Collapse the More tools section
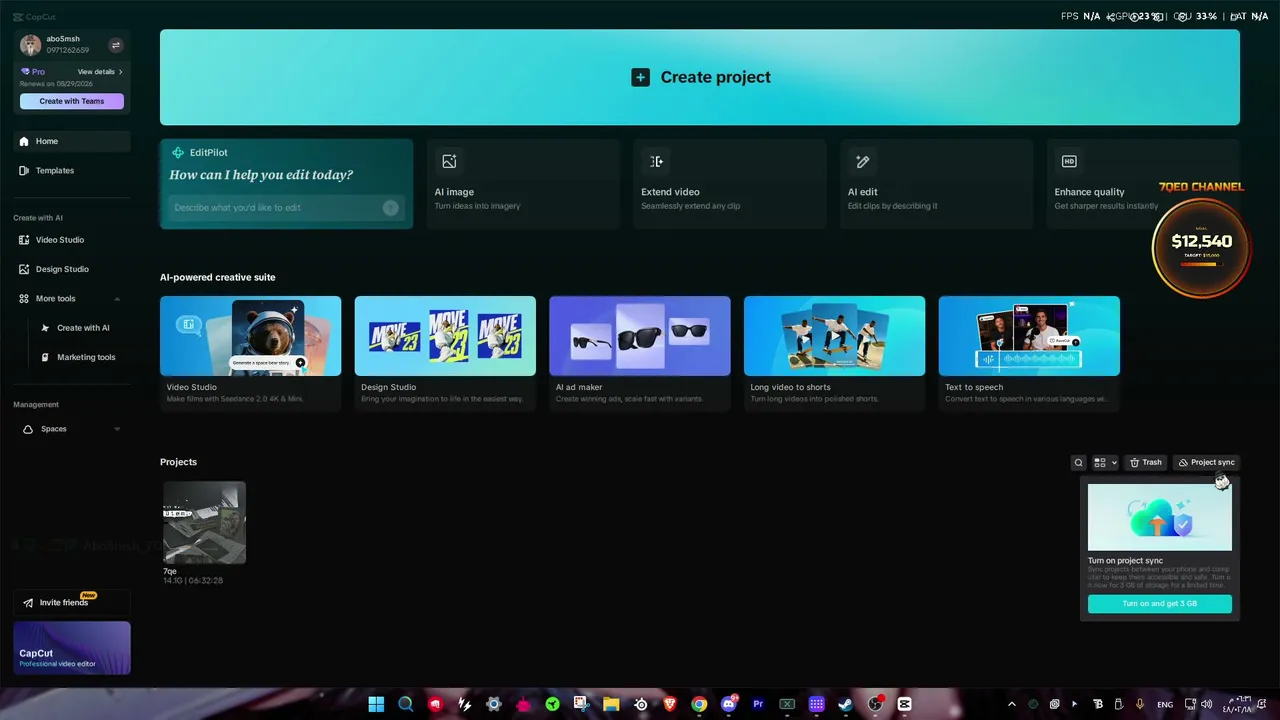This screenshot has width=1280, height=720. click(117, 299)
